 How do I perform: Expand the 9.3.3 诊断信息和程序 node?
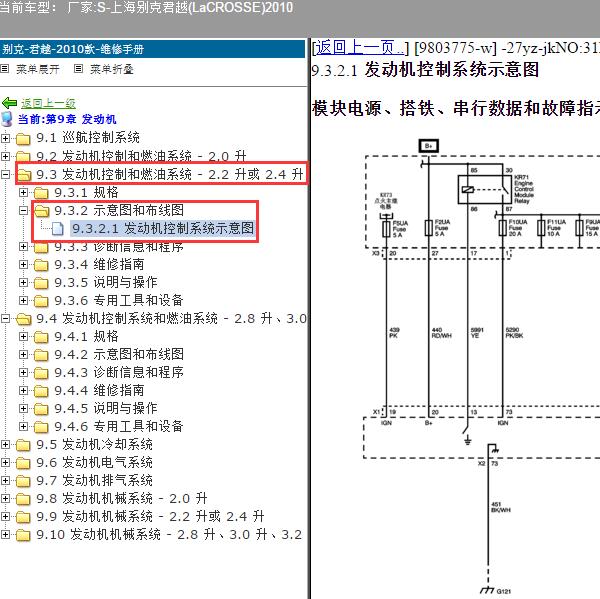pyautogui.click(x=23, y=246)
